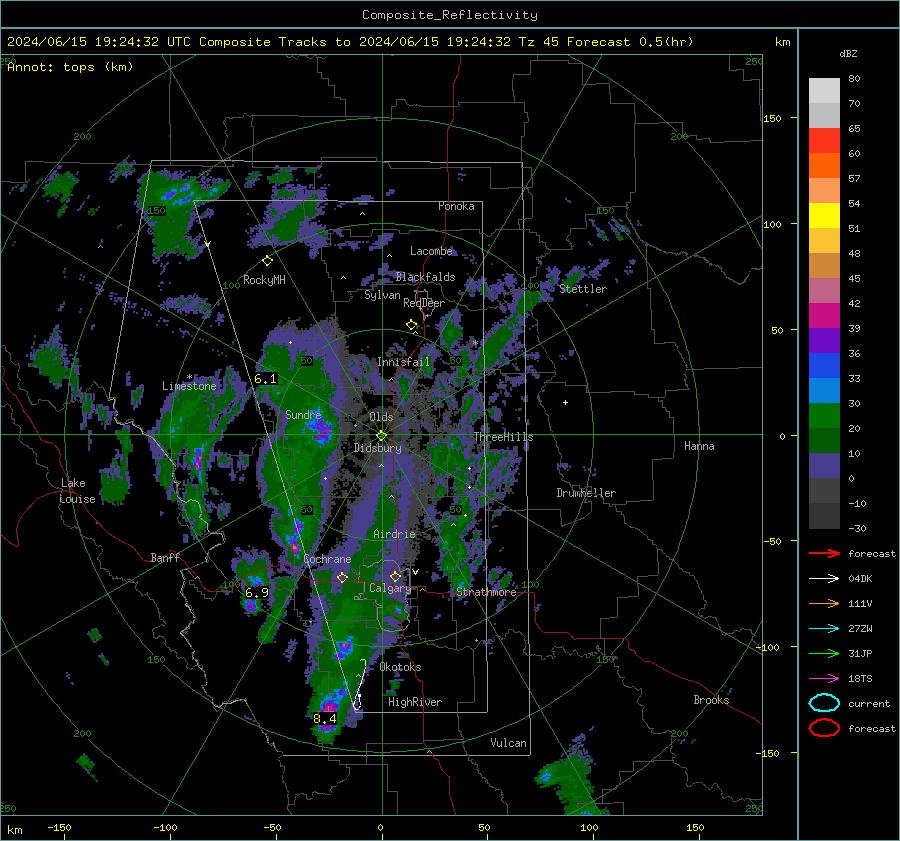The height and width of the screenshot is (841, 900).
Task: Select the cyan 27ZW track arrow
Action: (824, 629)
